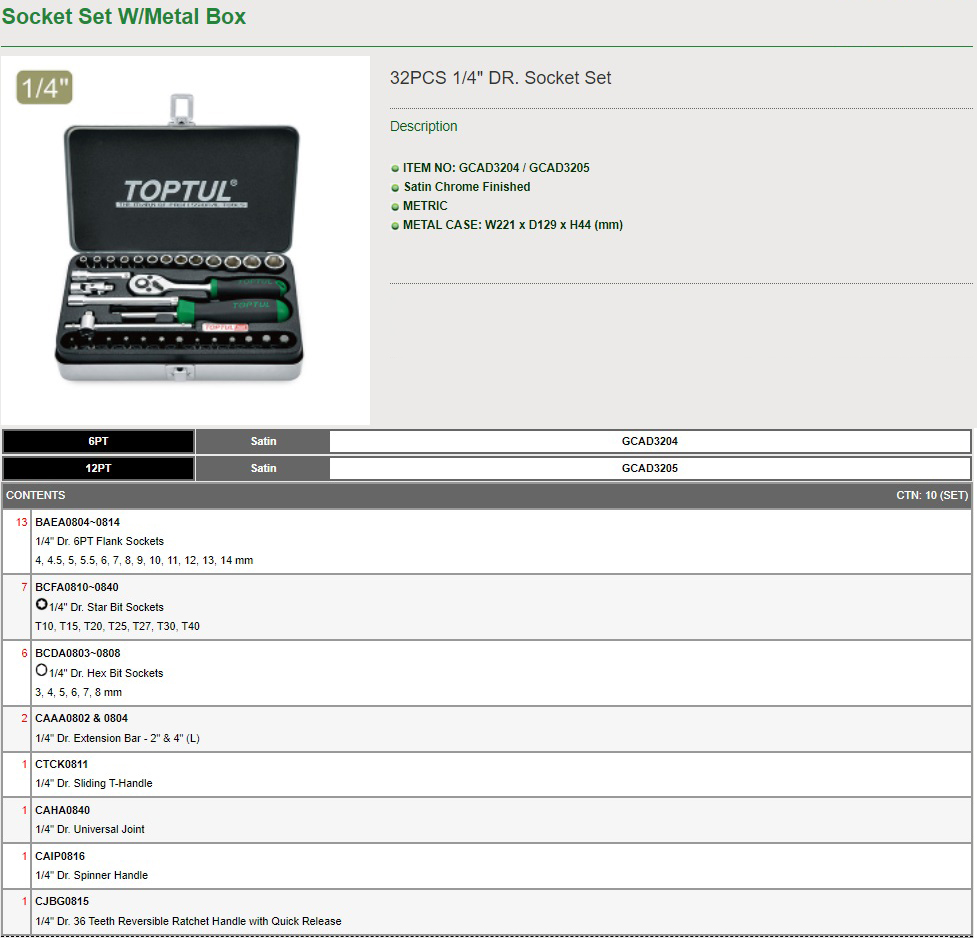Click "1/4" Dr. 6PT Flank Sockets" text
This screenshot has height=938, width=977.
click(x=100, y=542)
